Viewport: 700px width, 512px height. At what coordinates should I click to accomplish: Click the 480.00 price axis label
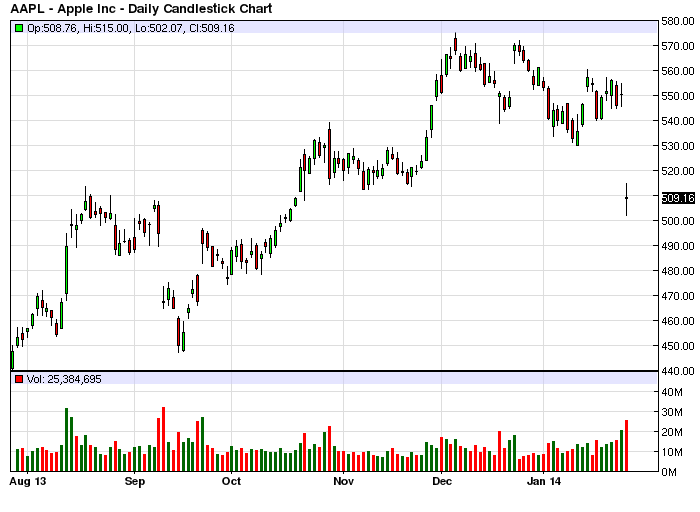[x=678, y=271]
